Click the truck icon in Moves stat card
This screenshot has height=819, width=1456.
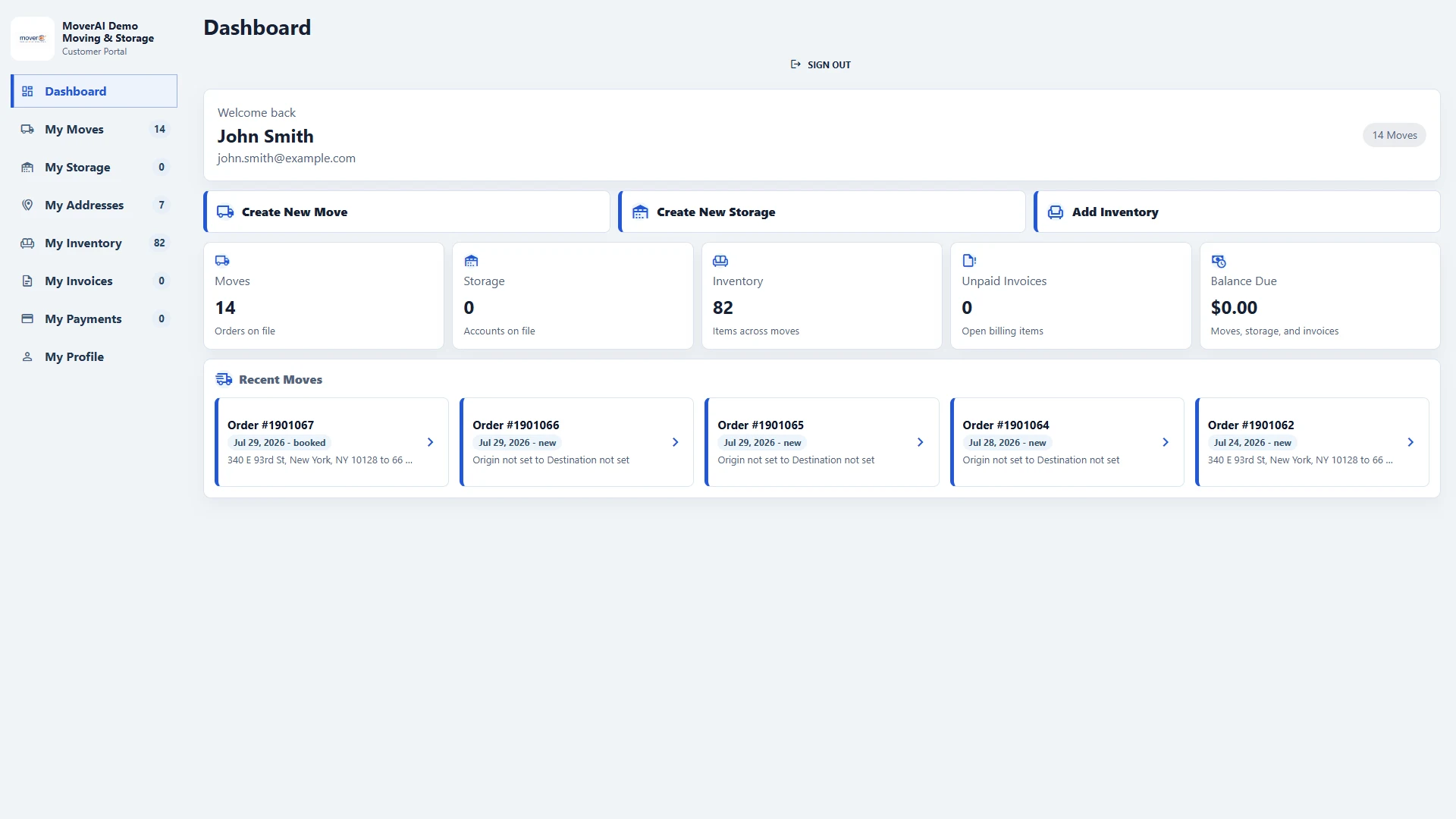[222, 260]
